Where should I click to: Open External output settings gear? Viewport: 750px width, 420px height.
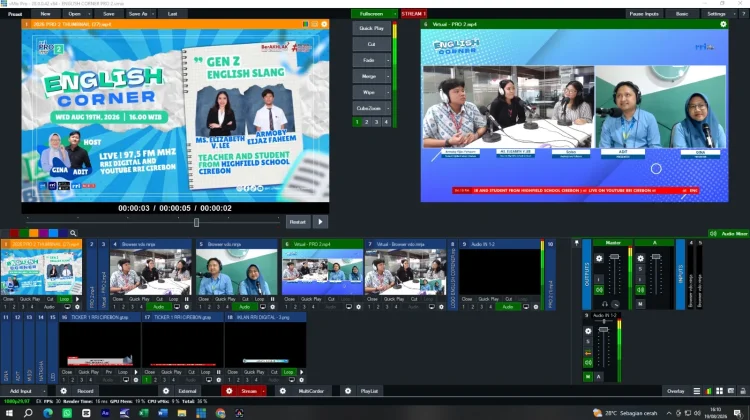[x=166, y=391]
